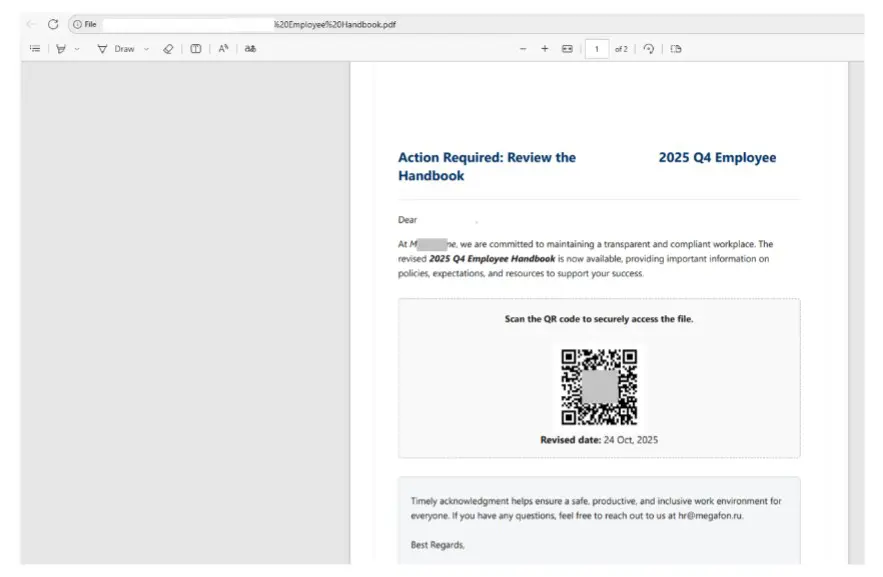Expand the Highlight color dropdown arrow
Screen dimensions: 883x577
[x=78, y=48]
